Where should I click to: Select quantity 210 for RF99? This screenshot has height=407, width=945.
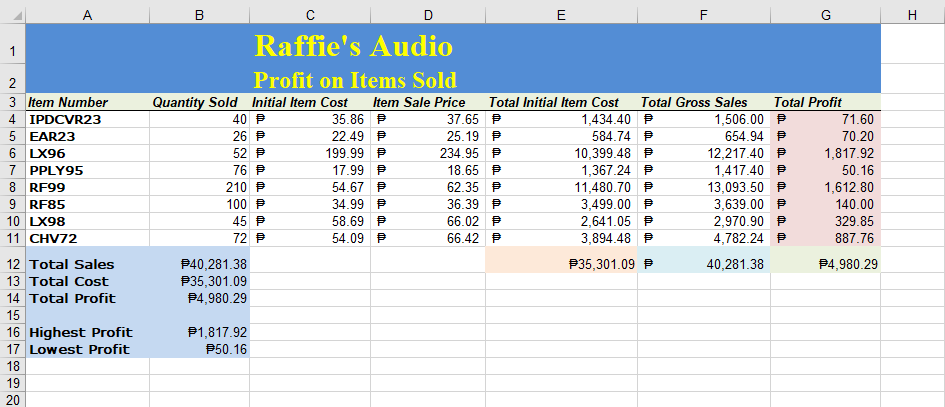pos(199,187)
